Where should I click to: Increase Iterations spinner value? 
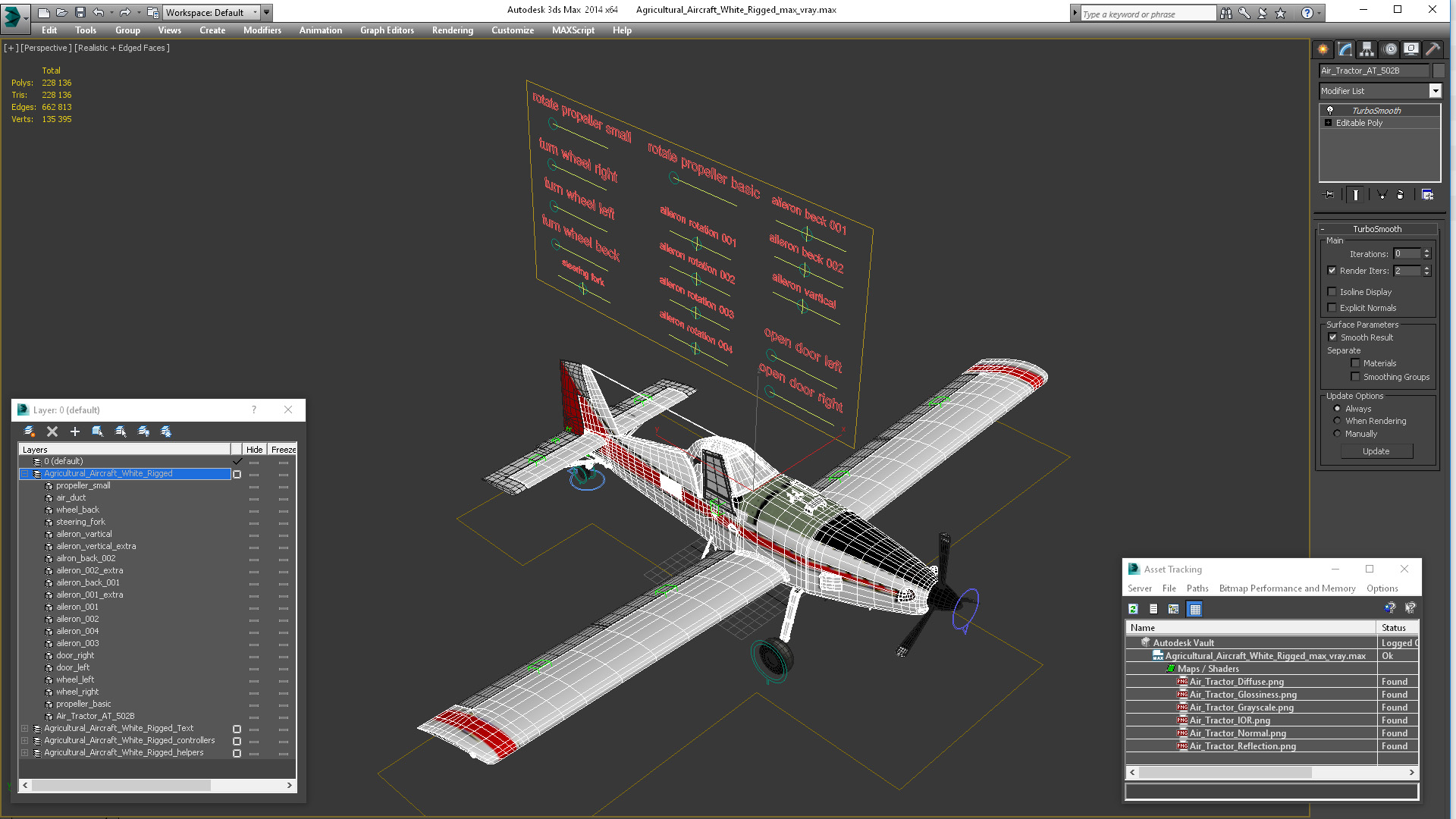point(1426,251)
